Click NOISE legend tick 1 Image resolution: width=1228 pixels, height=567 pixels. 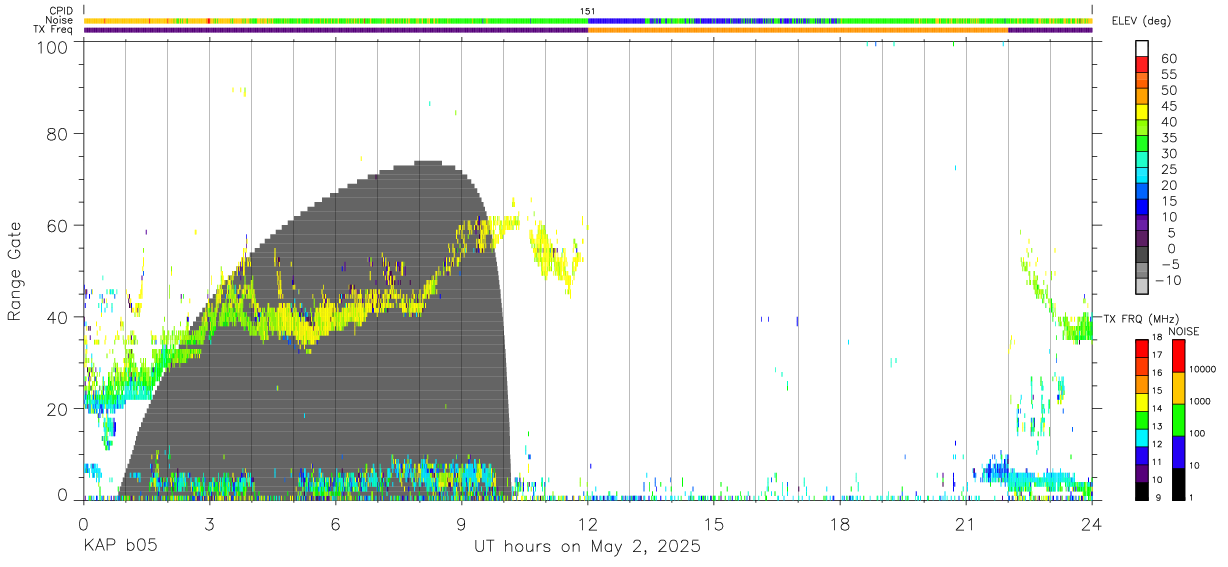[1192, 497]
